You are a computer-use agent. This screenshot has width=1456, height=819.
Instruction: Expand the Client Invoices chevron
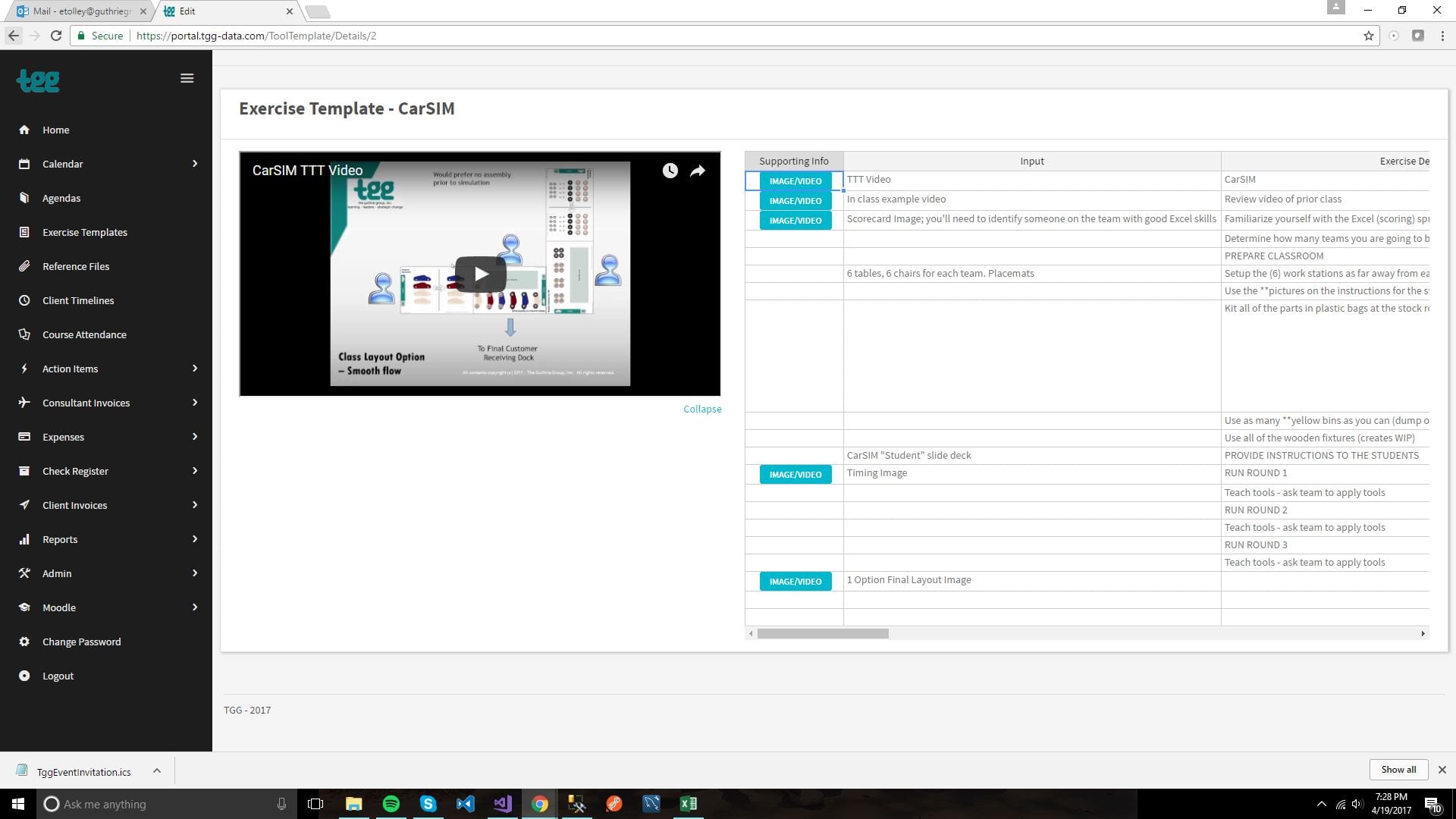(x=195, y=505)
